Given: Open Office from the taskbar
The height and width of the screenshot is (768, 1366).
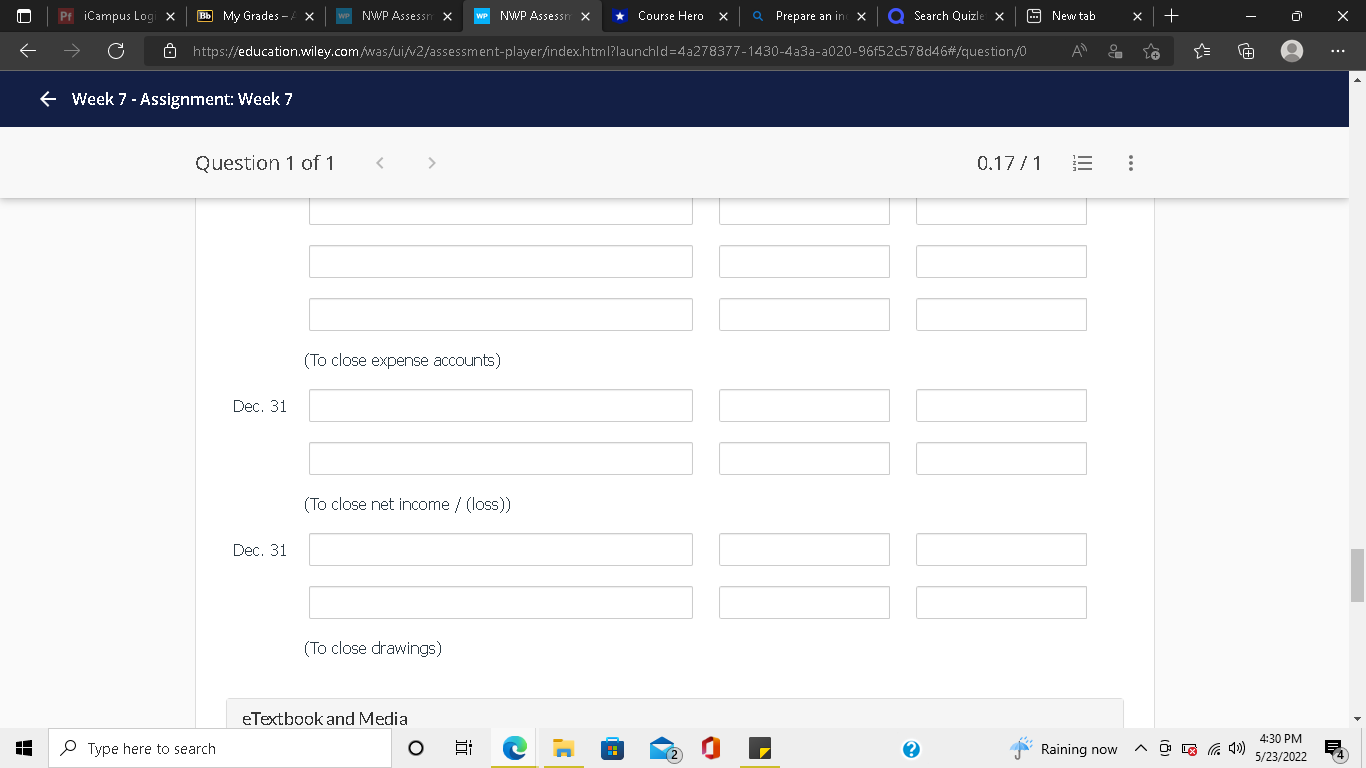Looking at the screenshot, I should [711, 748].
